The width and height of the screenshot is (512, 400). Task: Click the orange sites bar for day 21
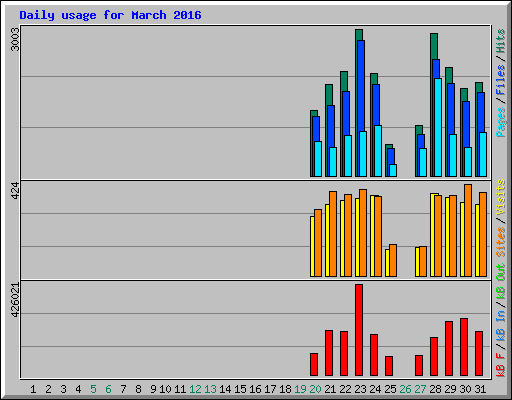click(x=333, y=234)
